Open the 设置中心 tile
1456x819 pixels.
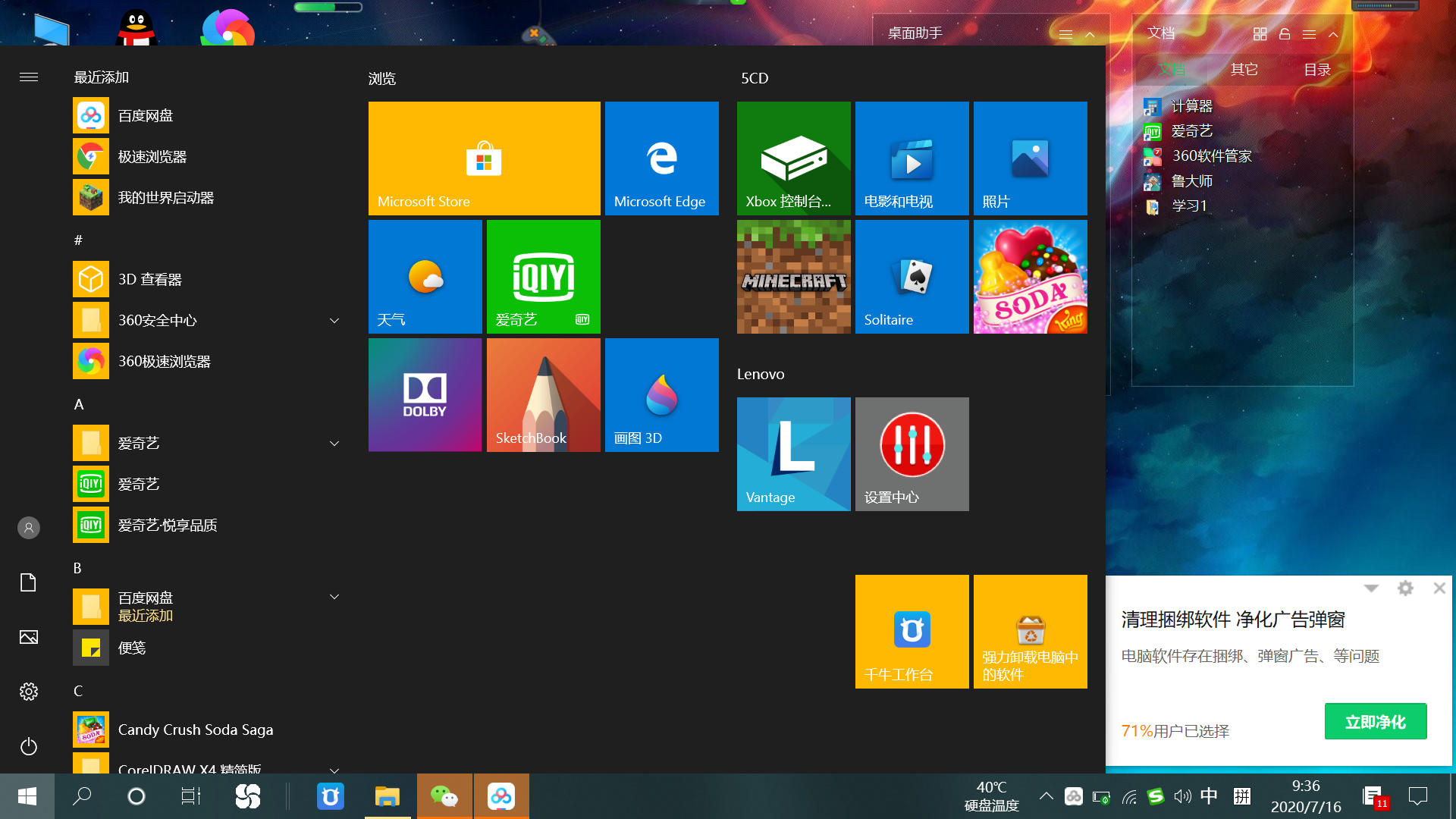912,454
